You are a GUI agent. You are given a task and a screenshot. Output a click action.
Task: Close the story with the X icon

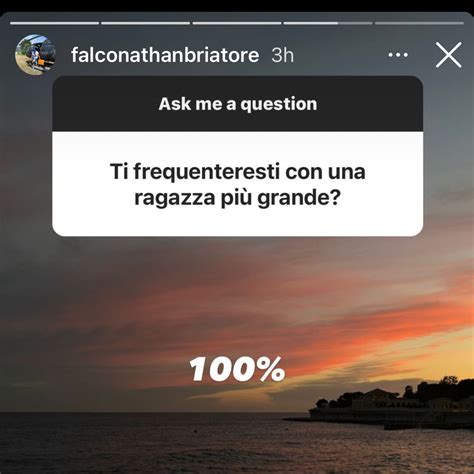[449, 55]
